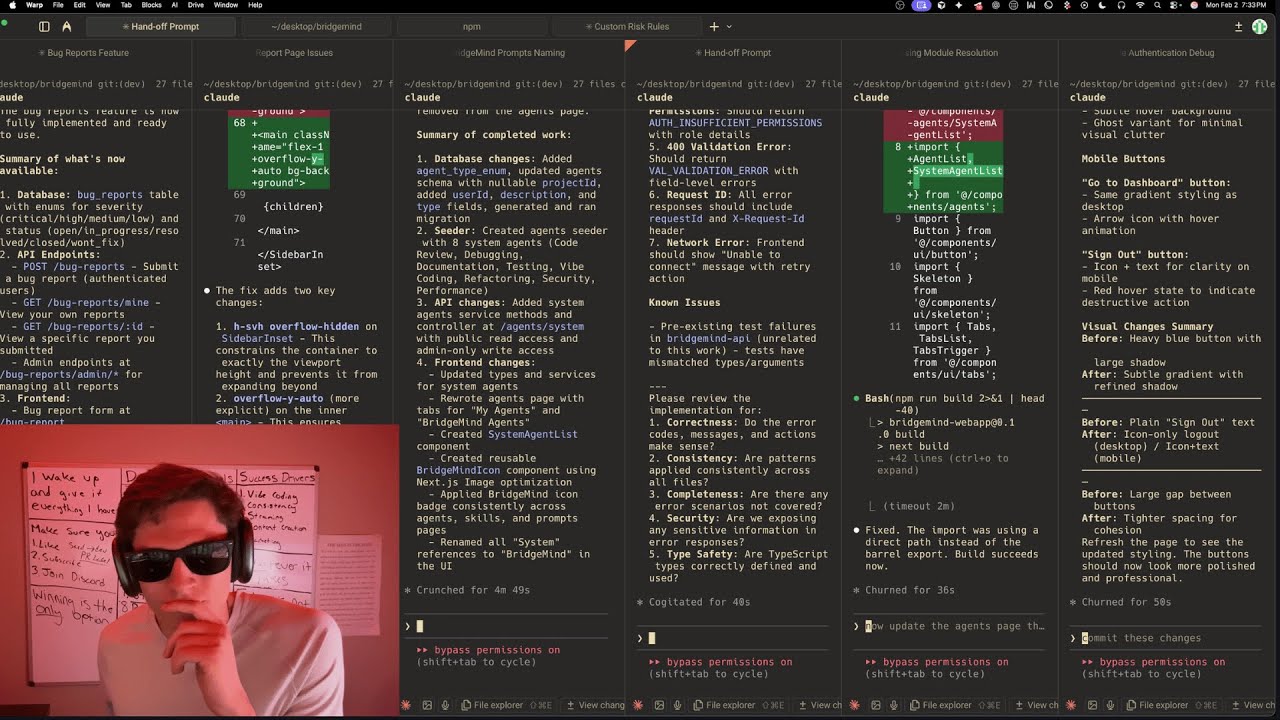This screenshot has width=1280, height=720.
Task: View changes in Authentication Debug pane
Action: (x=1253, y=705)
